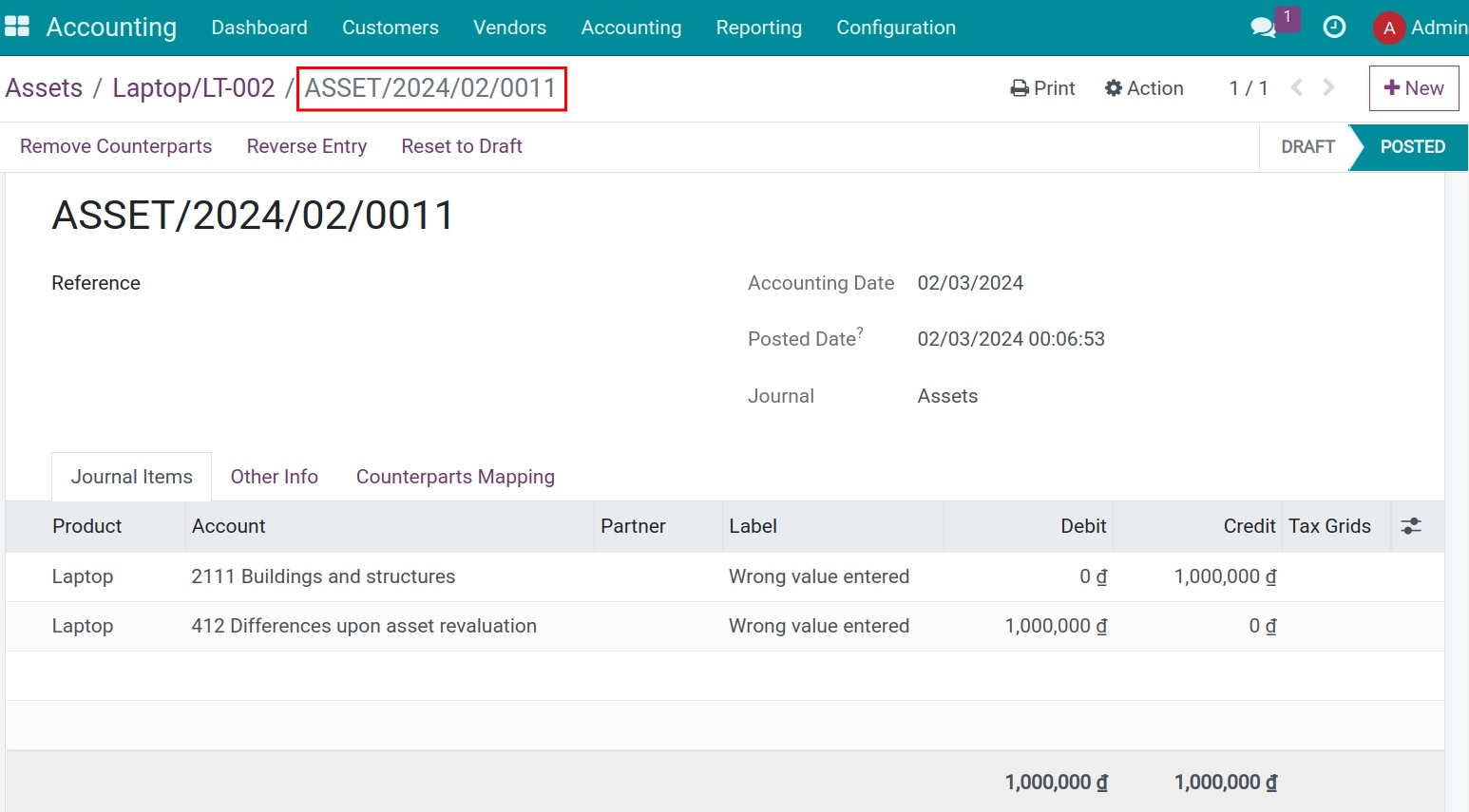Click the Reset to Draft link

point(462,146)
